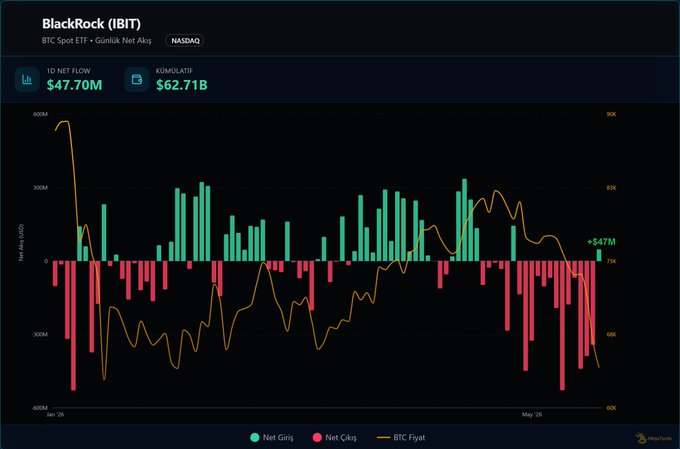Click the BTC Spot ETF • Günlük Net Akış subtitle
The image size is (680, 449).
97,40
